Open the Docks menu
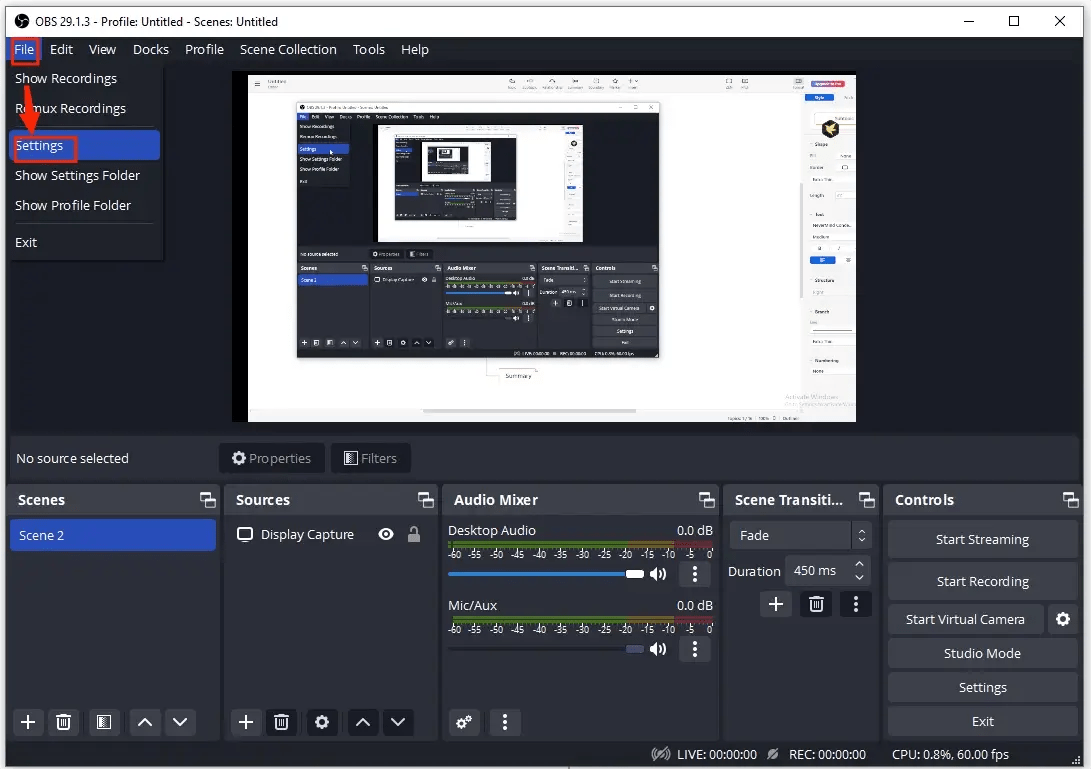The width and height of the screenshot is (1091, 769). click(x=151, y=49)
